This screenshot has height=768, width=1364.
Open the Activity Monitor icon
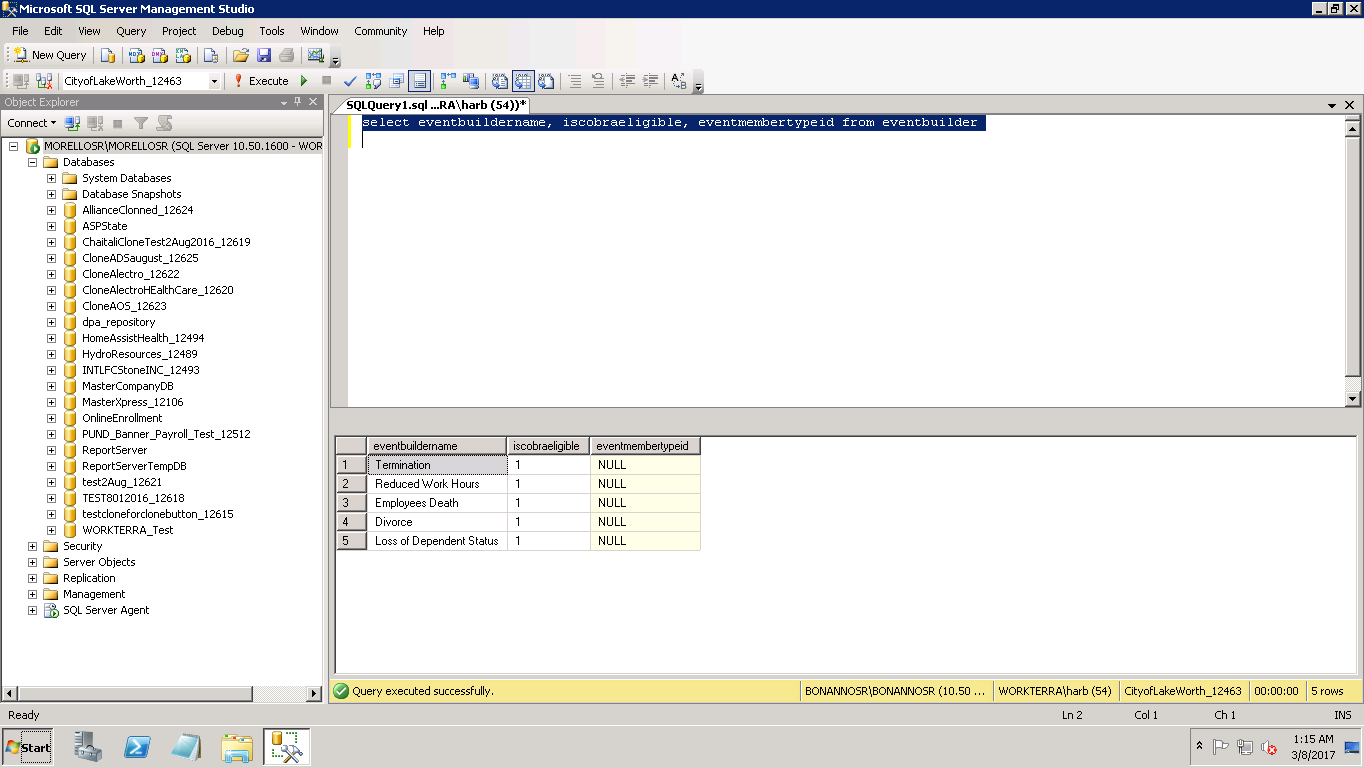[x=316, y=55]
